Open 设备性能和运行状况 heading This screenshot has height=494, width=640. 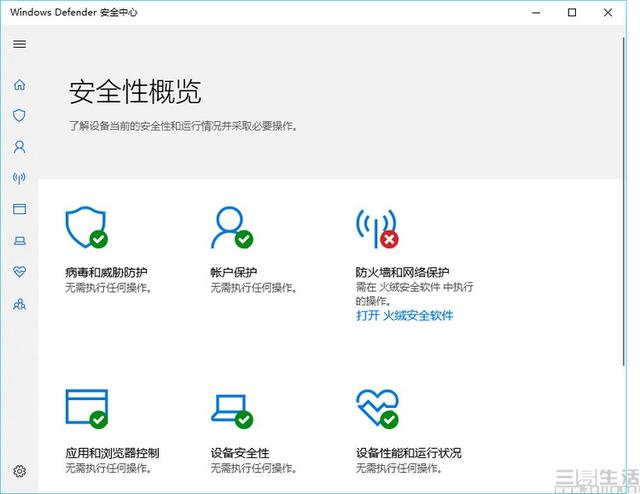coord(409,453)
